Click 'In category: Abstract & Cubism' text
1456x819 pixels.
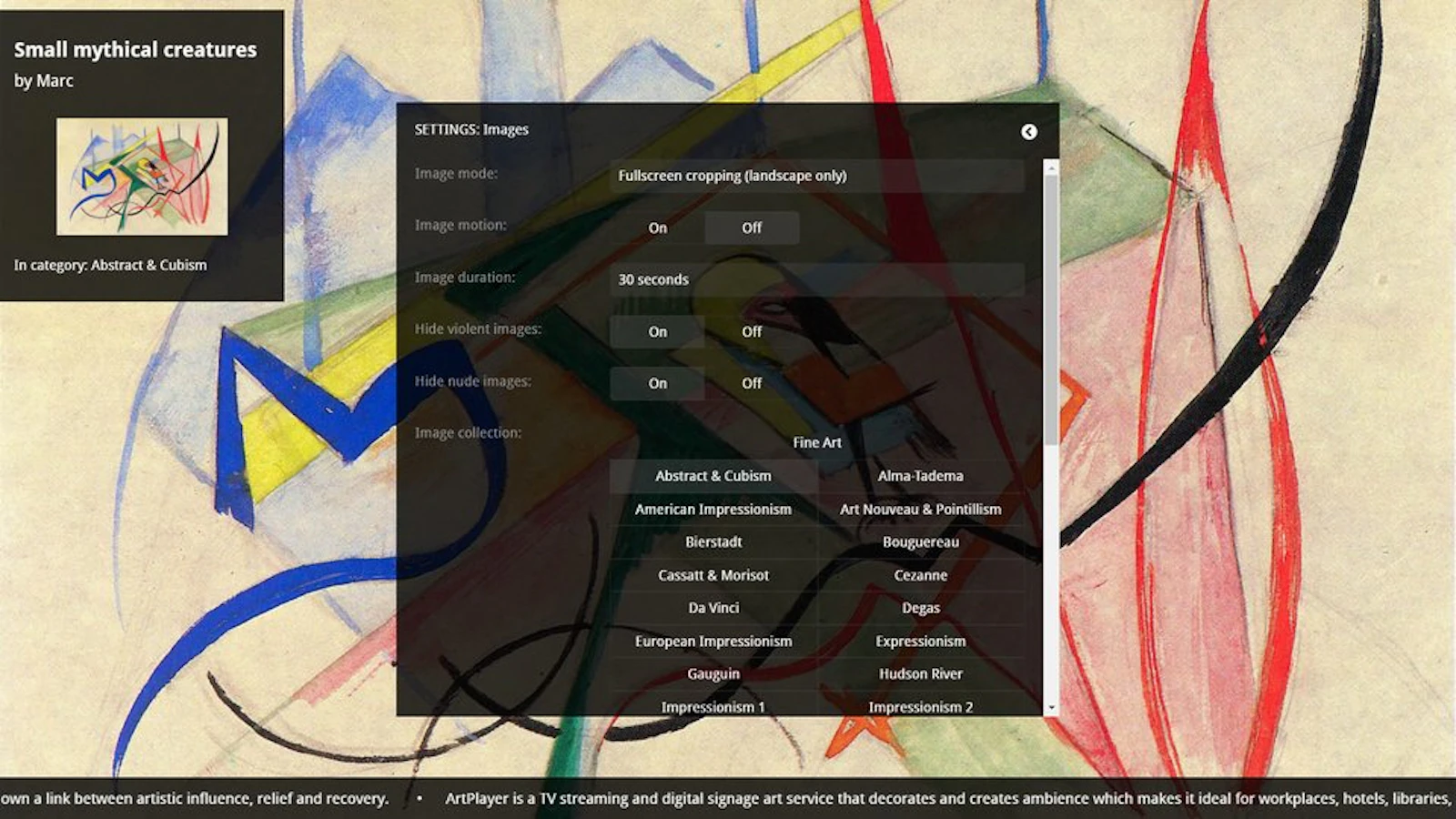click(x=110, y=265)
